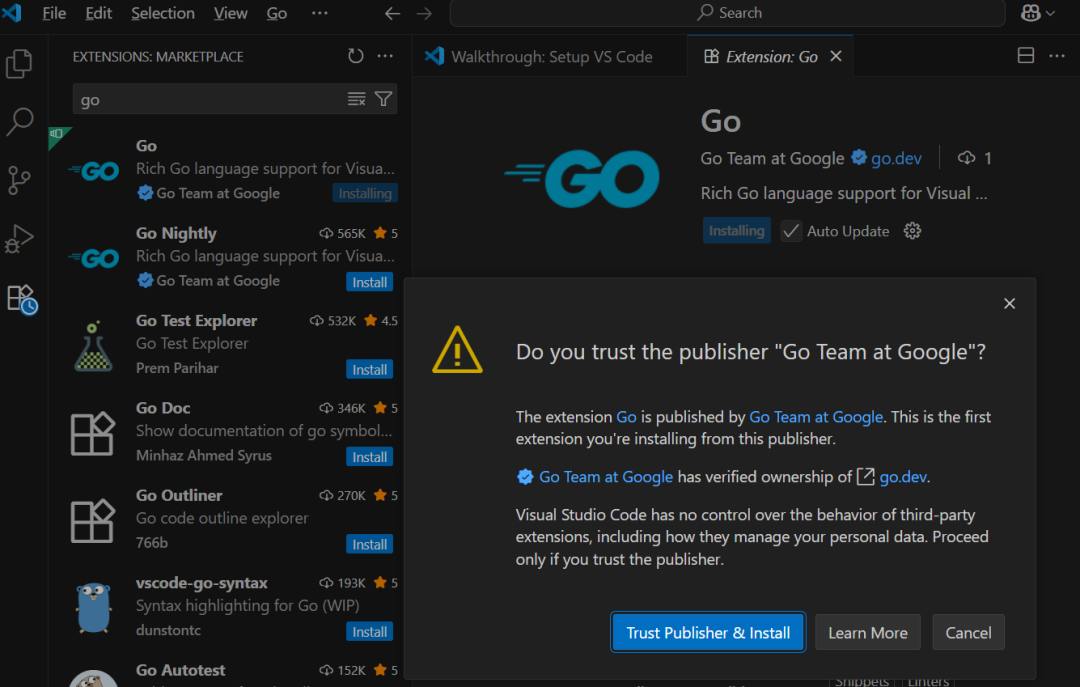Clear the extensions search results
The width and height of the screenshot is (1080, 687).
pos(356,99)
